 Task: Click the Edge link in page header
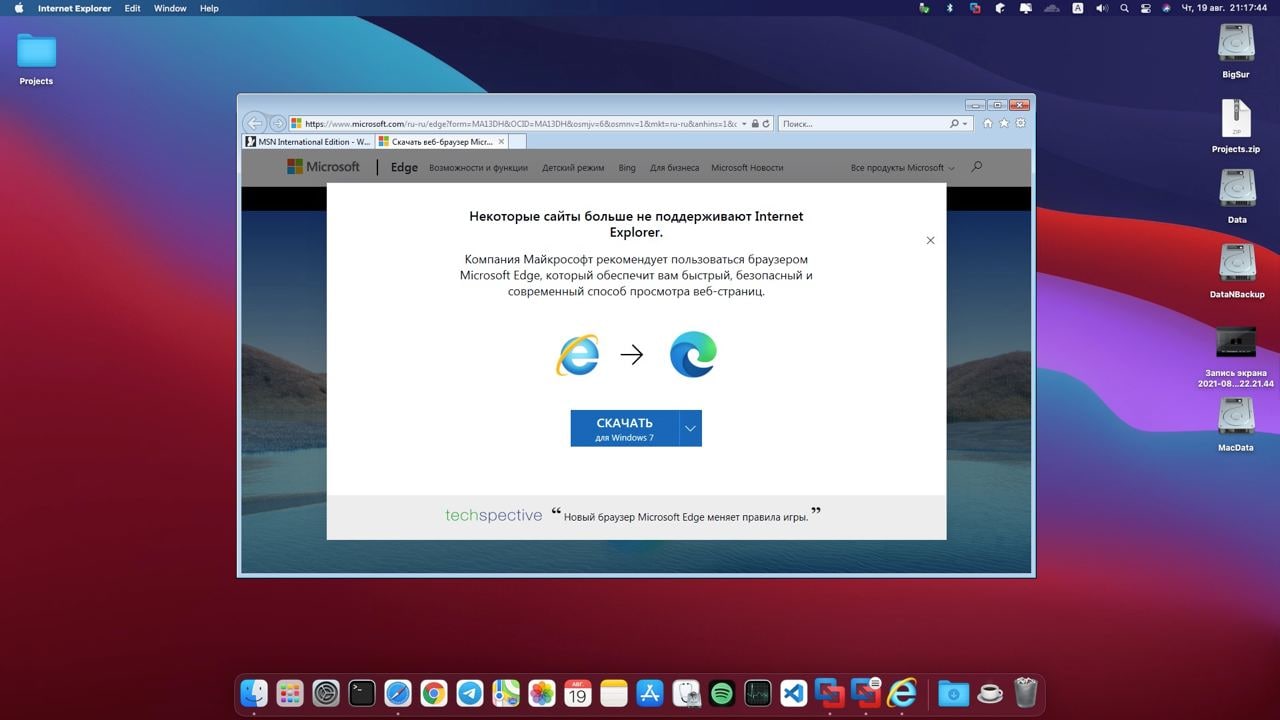tap(404, 168)
